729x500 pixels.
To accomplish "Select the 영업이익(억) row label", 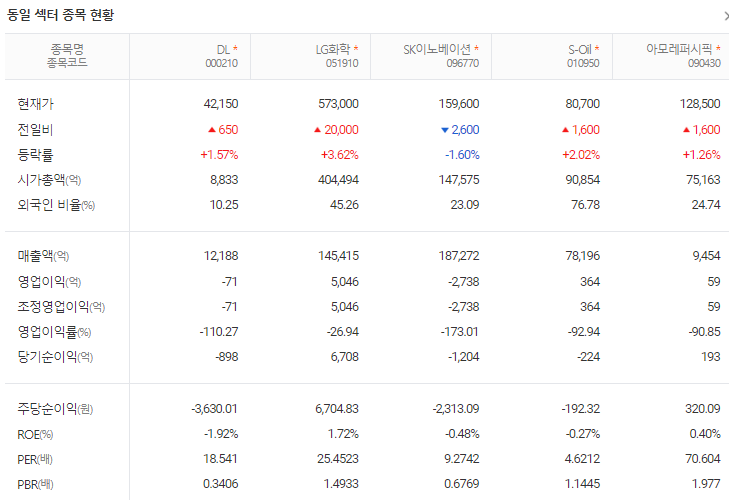I will (x=49, y=281).
